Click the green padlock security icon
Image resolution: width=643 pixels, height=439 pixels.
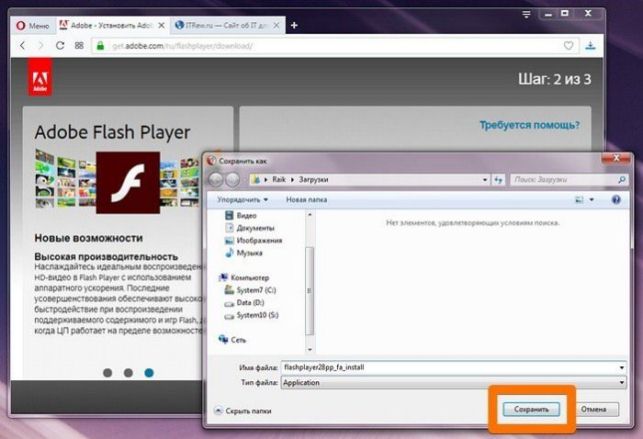(x=100, y=45)
